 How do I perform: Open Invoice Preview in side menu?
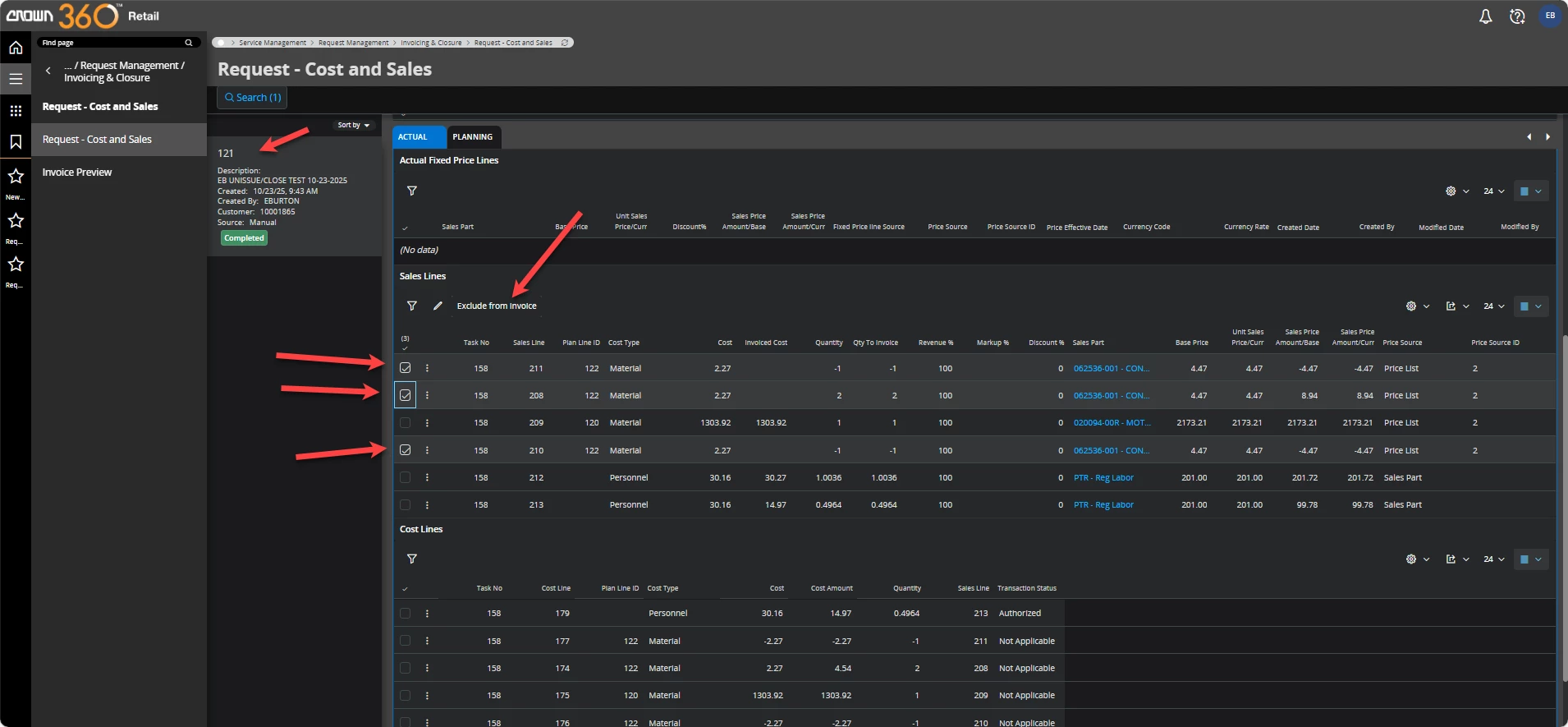coord(77,173)
